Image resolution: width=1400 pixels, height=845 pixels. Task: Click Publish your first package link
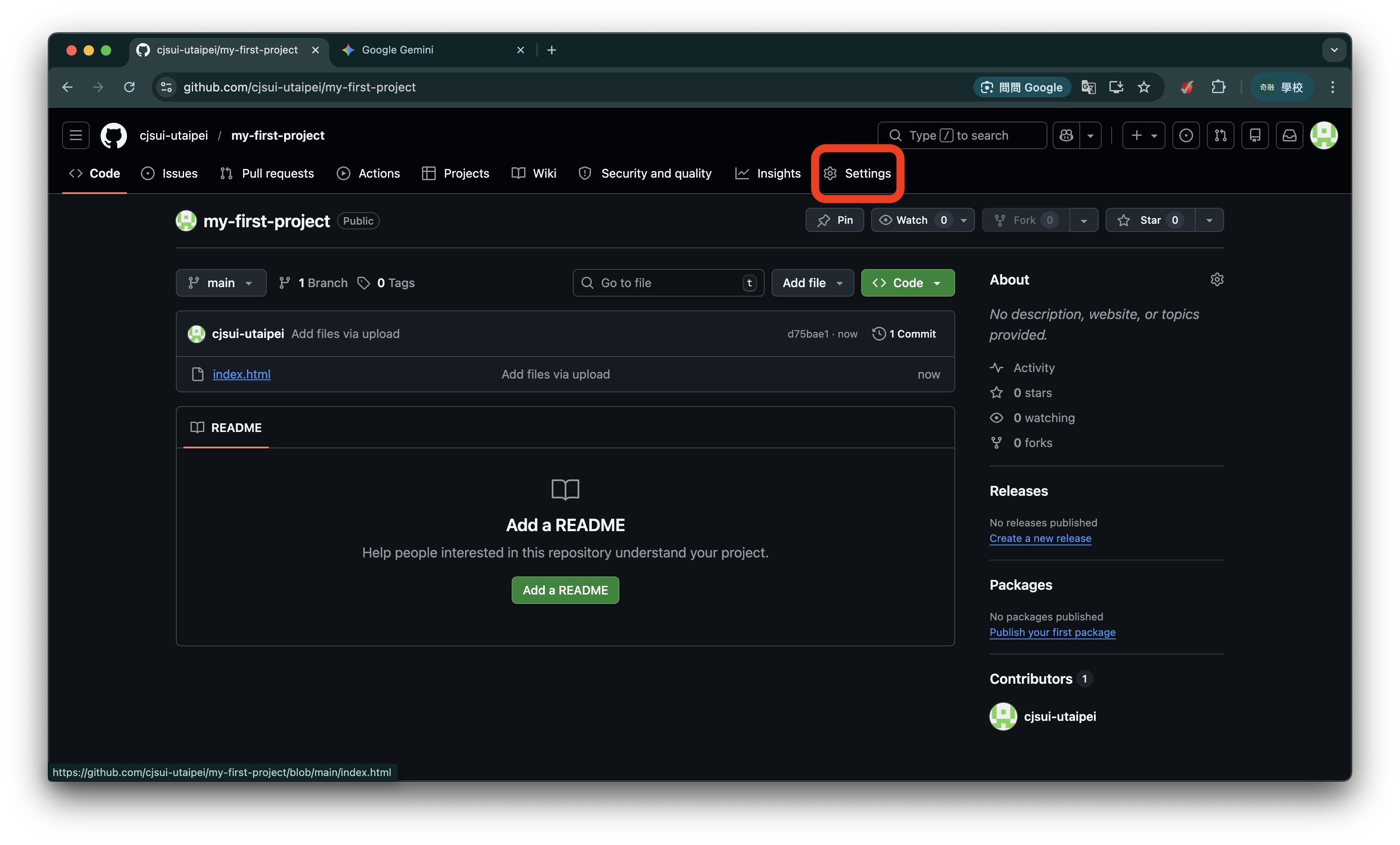tap(1052, 632)
